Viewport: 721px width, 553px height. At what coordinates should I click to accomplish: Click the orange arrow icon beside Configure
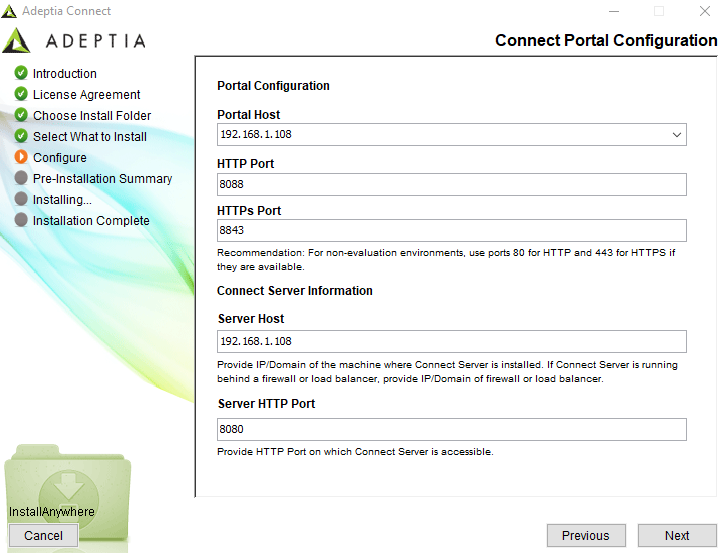(x=21, y=157)
